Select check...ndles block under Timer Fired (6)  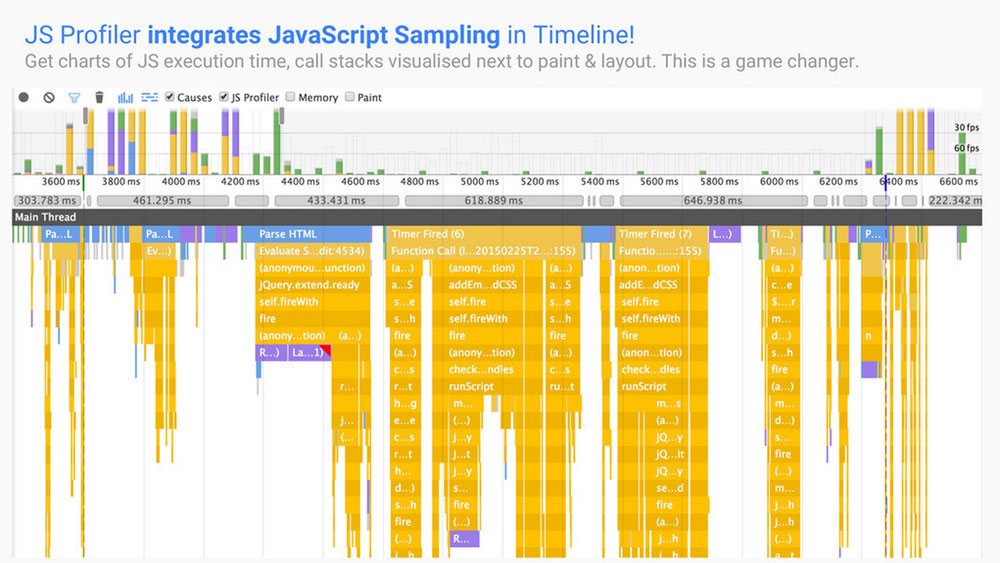click(x=483, y=369)
